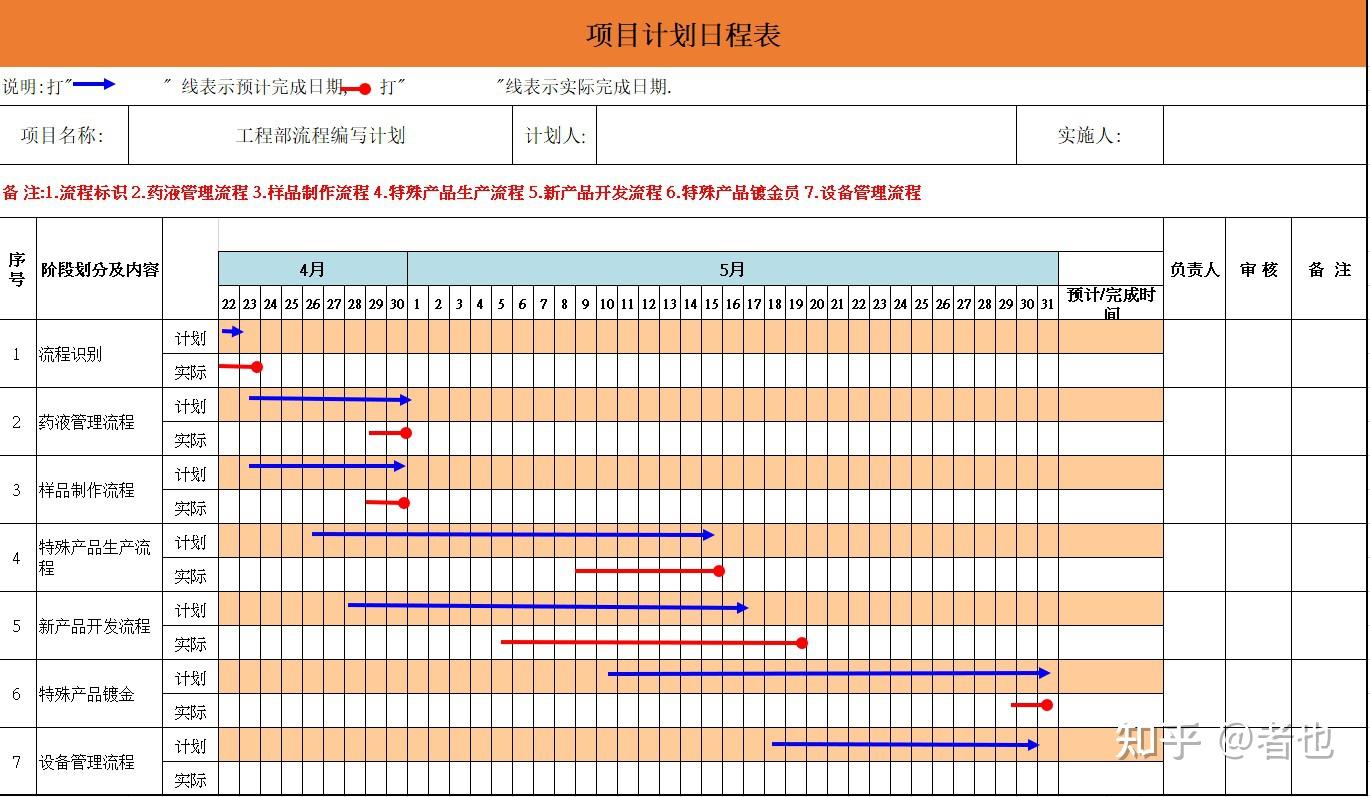Click the red actual bar for 流程识别
The image size is (1370, 797).
[x=240, y=367]
